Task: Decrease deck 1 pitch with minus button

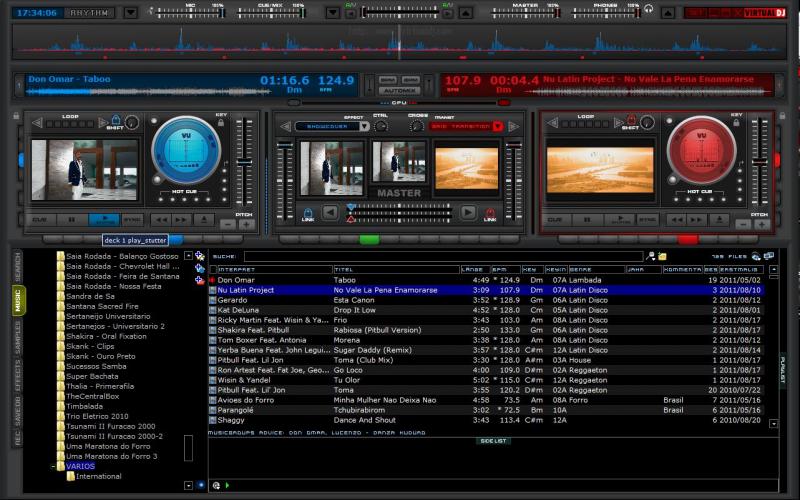Action: 228,224
